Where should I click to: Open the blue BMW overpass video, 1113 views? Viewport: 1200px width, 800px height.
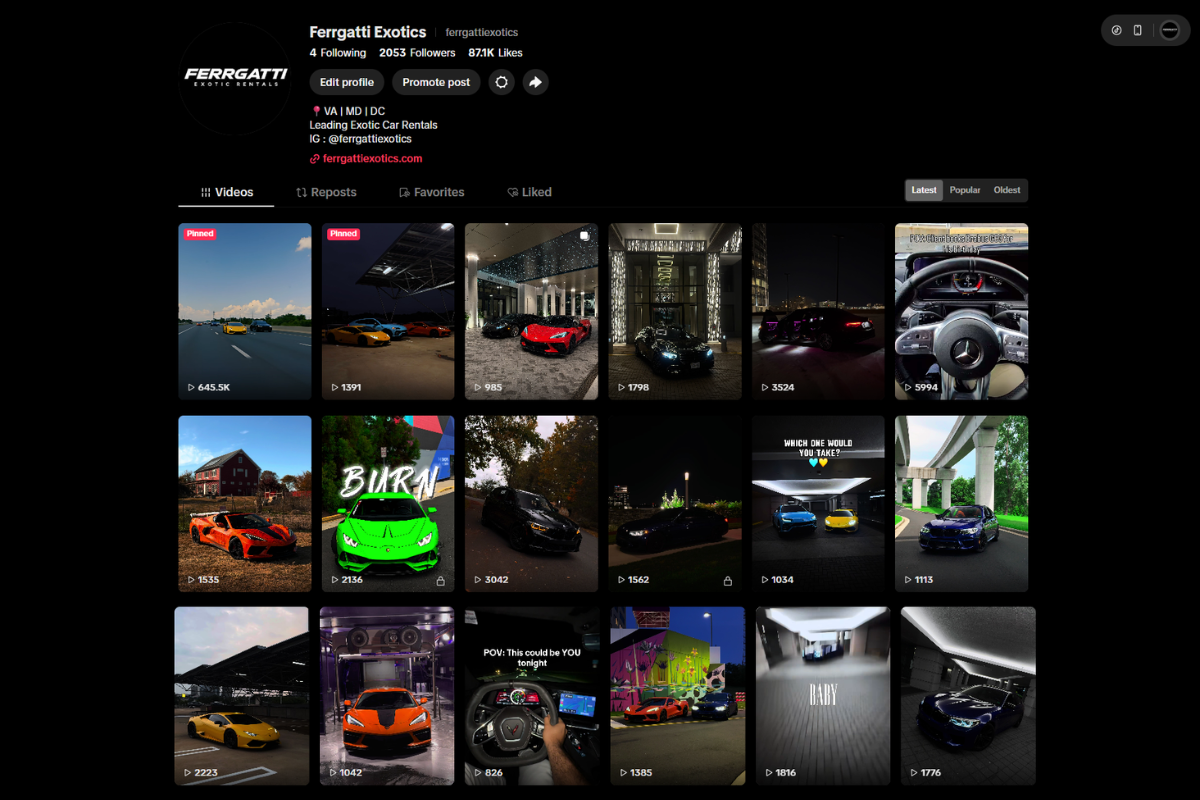[x=961, y=504]
